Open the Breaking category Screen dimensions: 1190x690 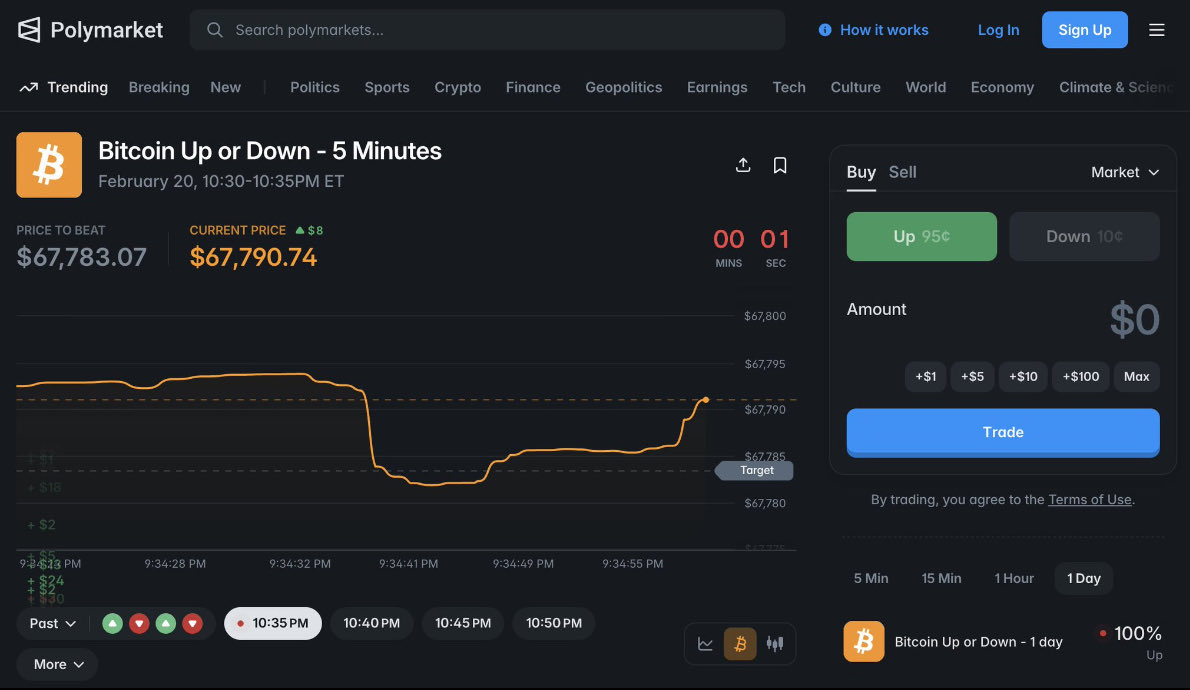click(159, 87)
